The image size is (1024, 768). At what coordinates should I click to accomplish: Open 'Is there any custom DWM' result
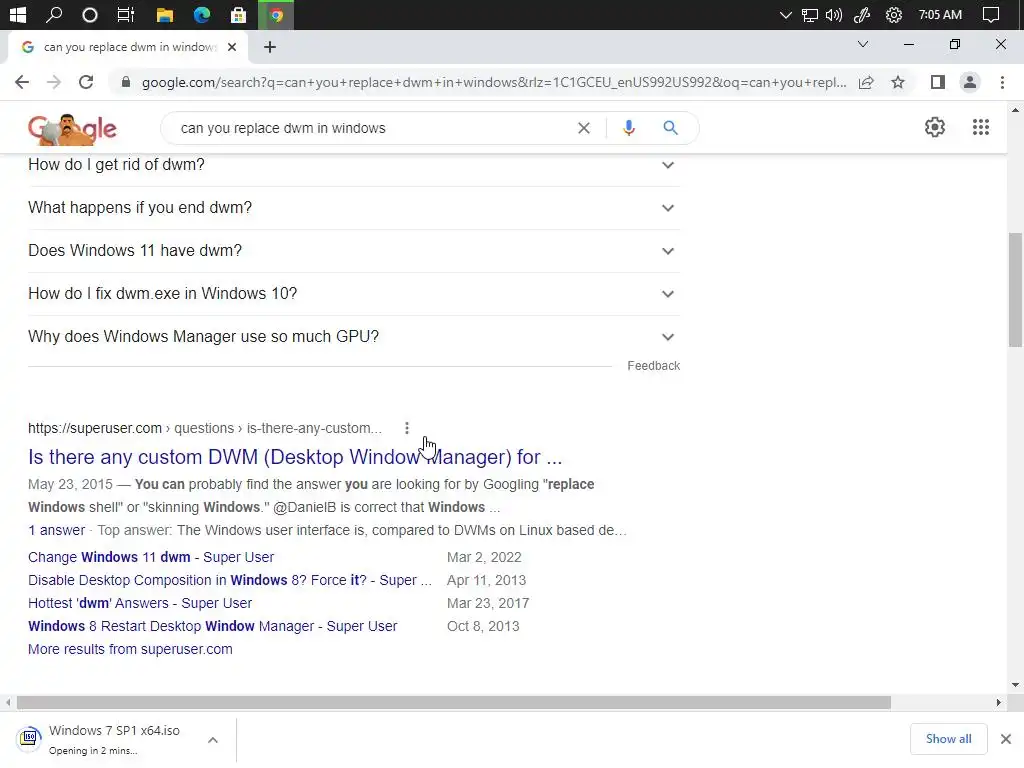tap(295, 457)
